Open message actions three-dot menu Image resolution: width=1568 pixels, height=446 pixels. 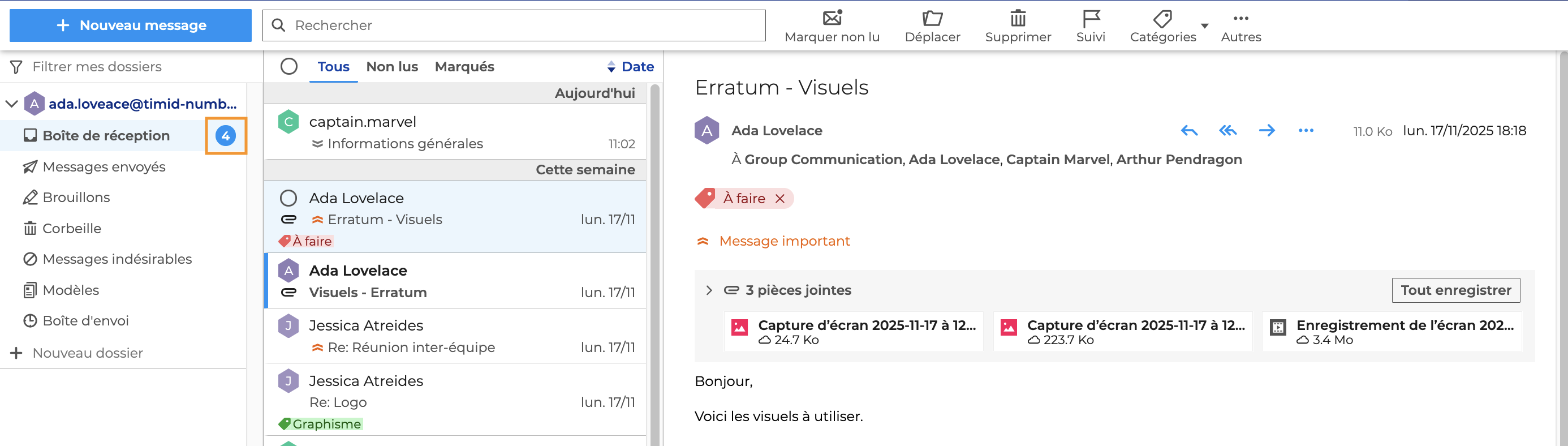click(1306, 130)
